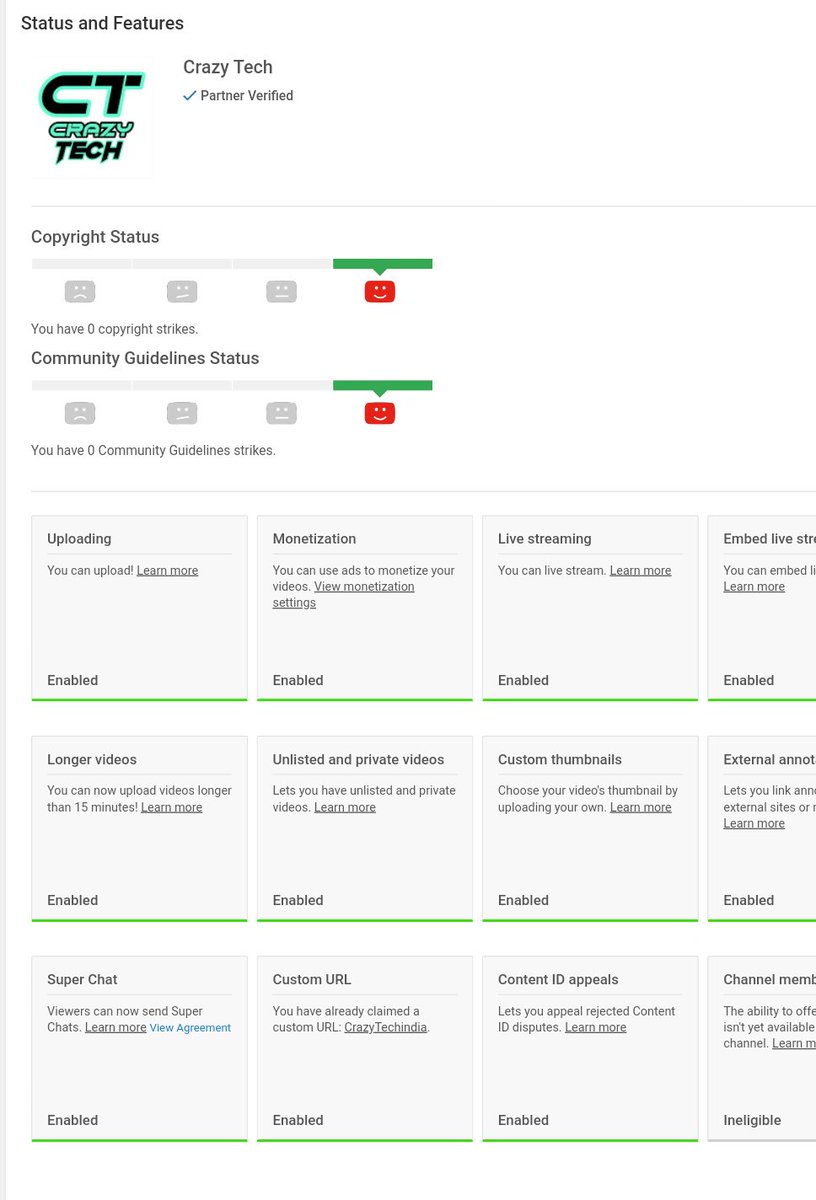Viewport: 816px width, 1200px height.
Task: Click 'You have 0 copyright strikes' text
Action: point(115,329)
